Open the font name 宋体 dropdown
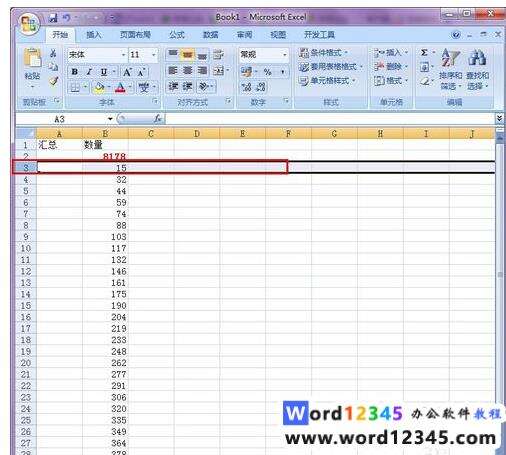 (x=123, y=55)
